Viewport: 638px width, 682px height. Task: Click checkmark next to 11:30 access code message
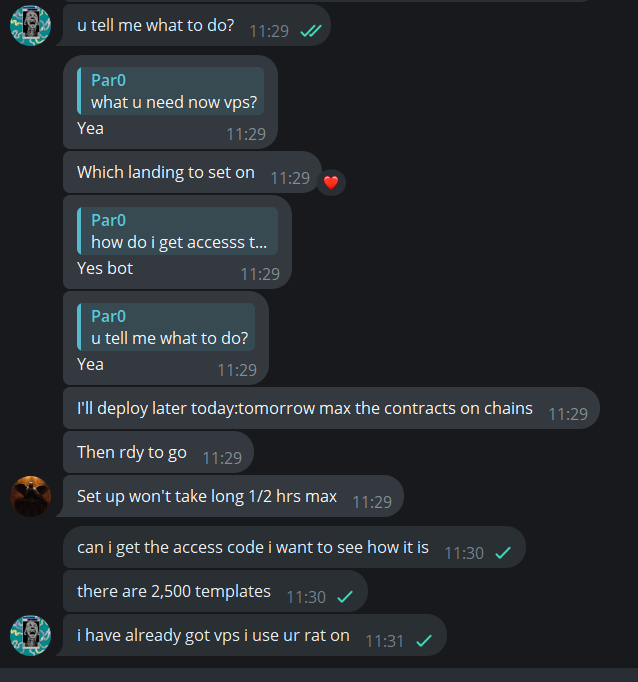(503, 552)
